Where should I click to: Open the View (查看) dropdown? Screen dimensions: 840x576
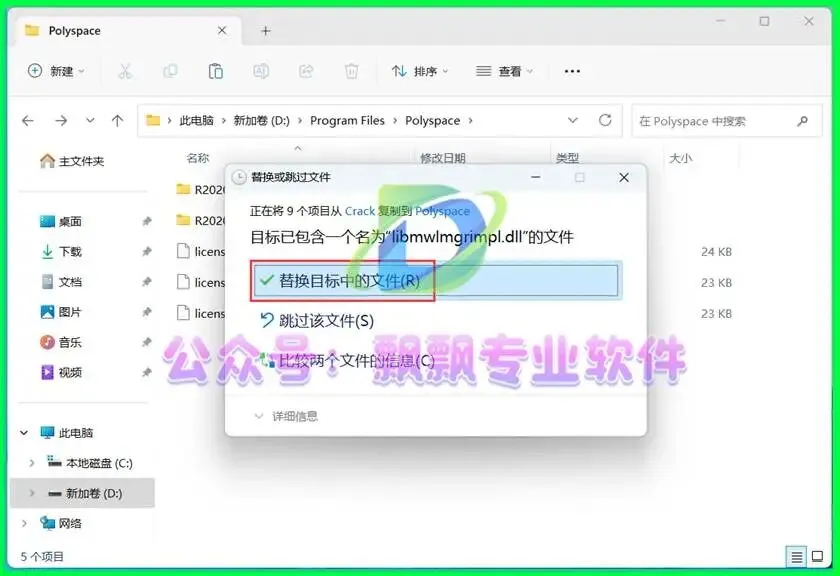(504, 71)
